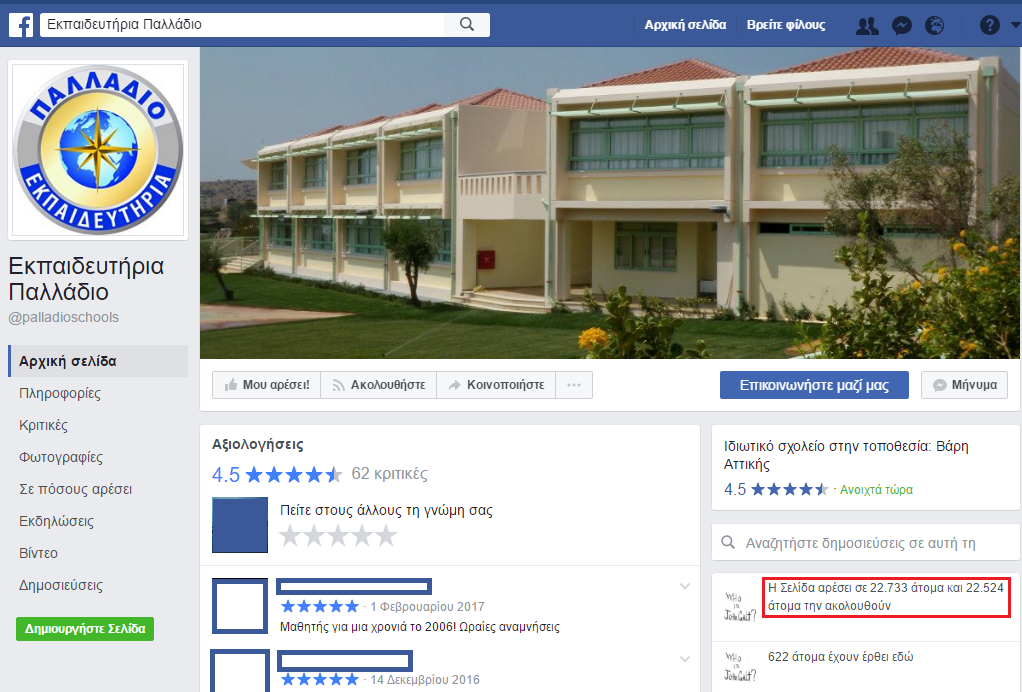Select Αρχική σελίδα in left sidebar
The image size is (1022, 692).
[x=98, y=361]
